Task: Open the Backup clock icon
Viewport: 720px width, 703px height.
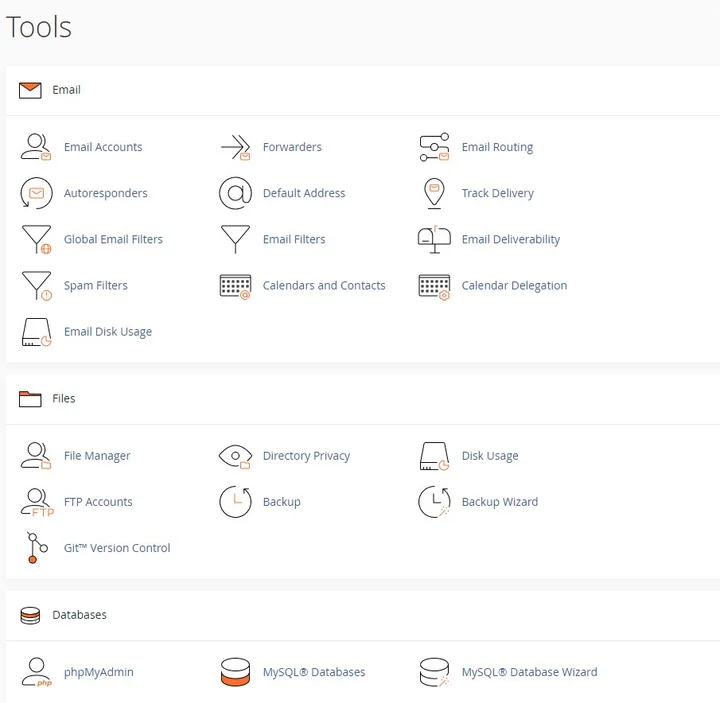Action: coord(235,502)
